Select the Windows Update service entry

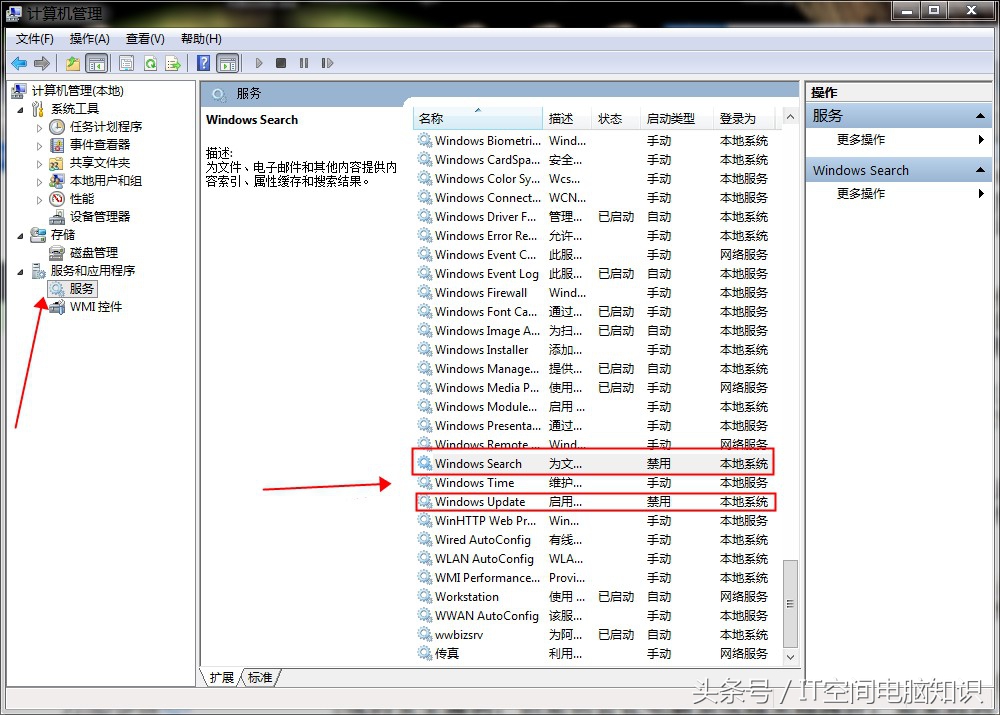click(x=481, y=501)
